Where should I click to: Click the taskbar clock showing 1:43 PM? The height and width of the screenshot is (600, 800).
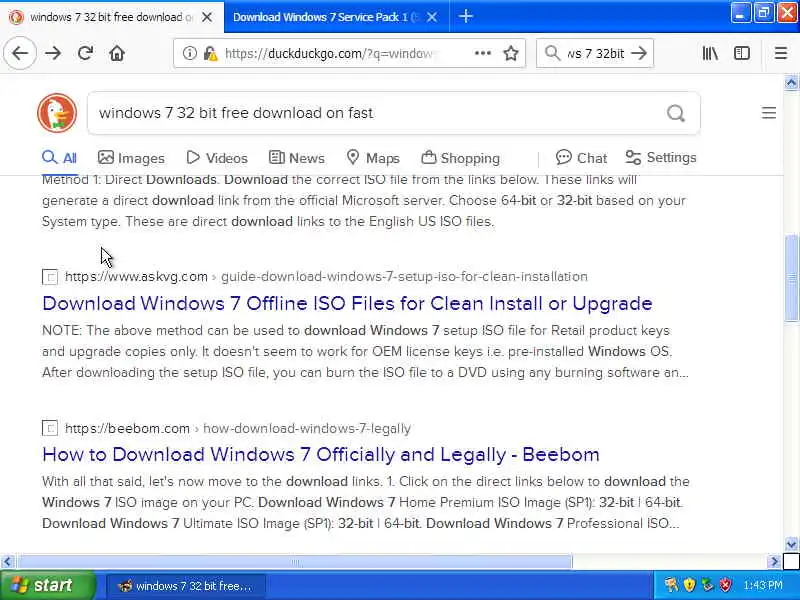(763, 585)
